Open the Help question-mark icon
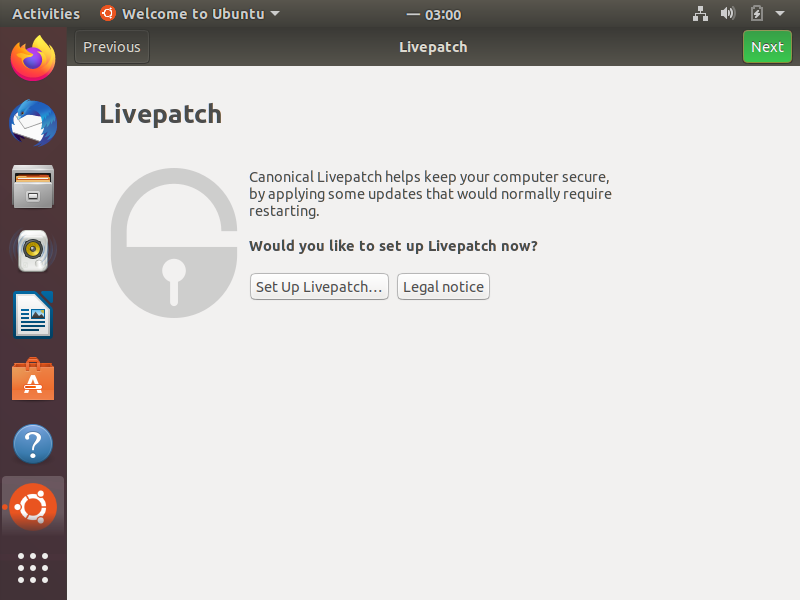Image resolution: width=800 pixels, height=600 pixels. 33,444
